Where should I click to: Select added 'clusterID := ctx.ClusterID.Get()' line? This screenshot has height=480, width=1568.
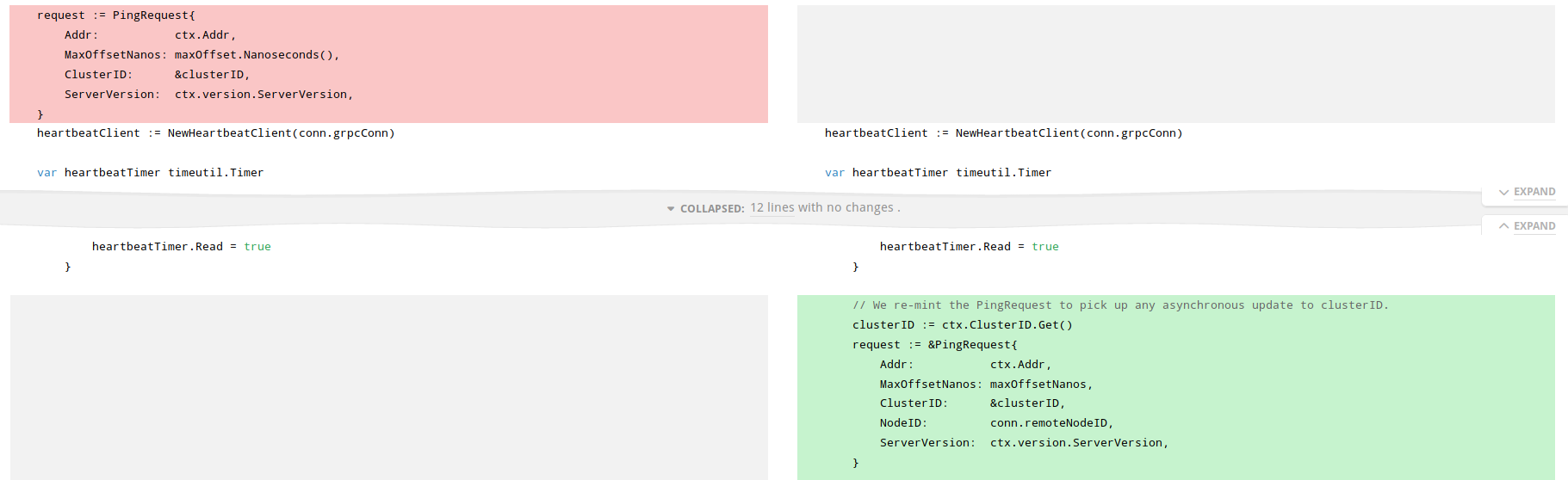tap(962, 325)
